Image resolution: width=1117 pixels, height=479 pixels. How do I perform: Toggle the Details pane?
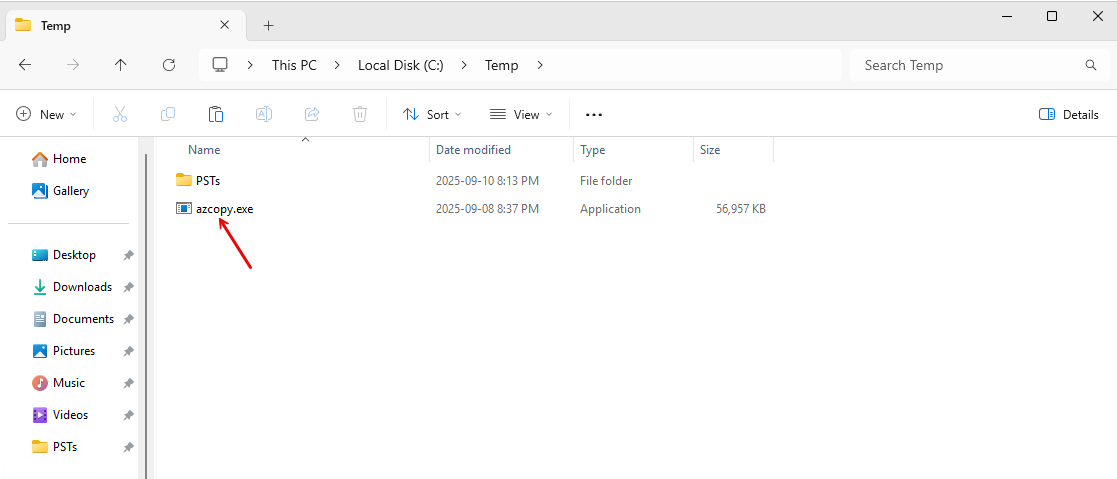1069,114
